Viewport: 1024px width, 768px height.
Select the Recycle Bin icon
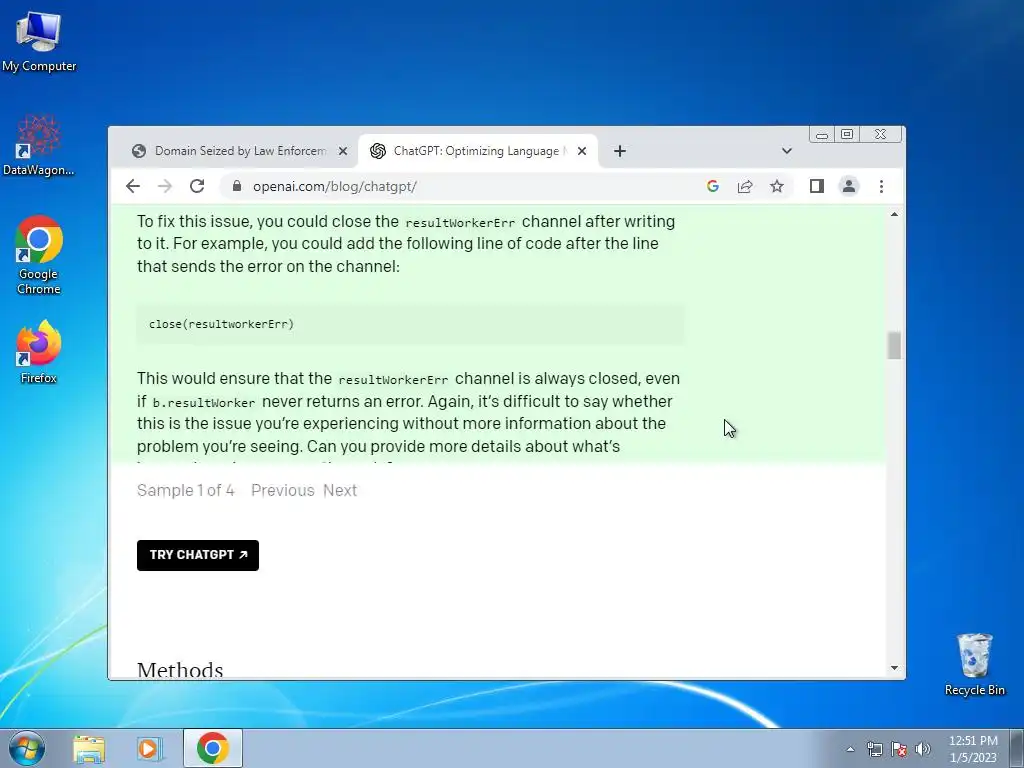(x=974, y=664)
